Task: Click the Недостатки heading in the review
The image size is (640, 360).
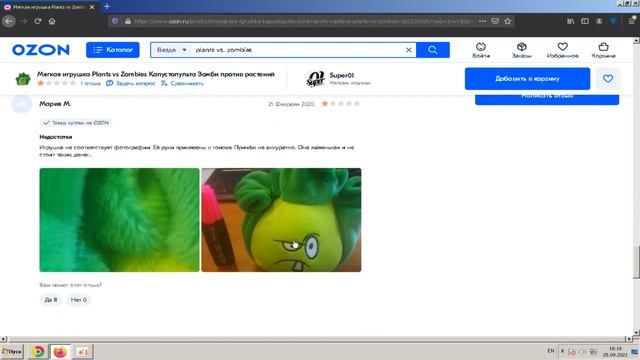Action: [56, 137]
